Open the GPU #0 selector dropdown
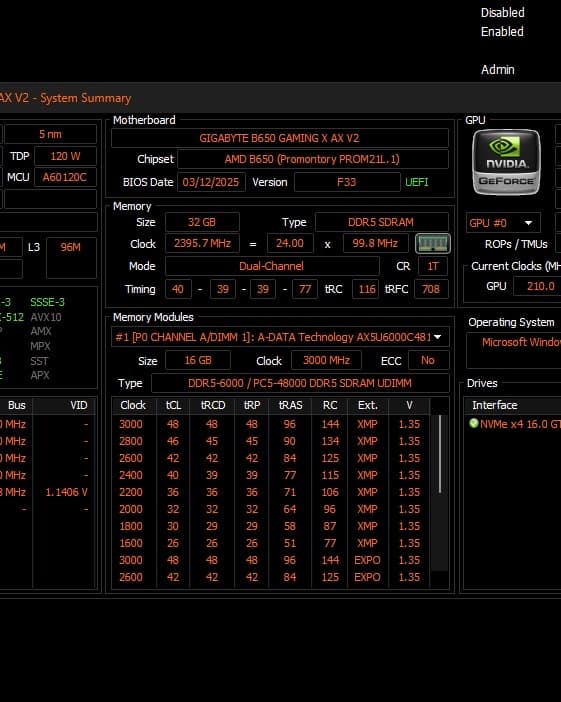Image resolution: width=561 pixels, height=702 pixels. (x=503, y=223)
